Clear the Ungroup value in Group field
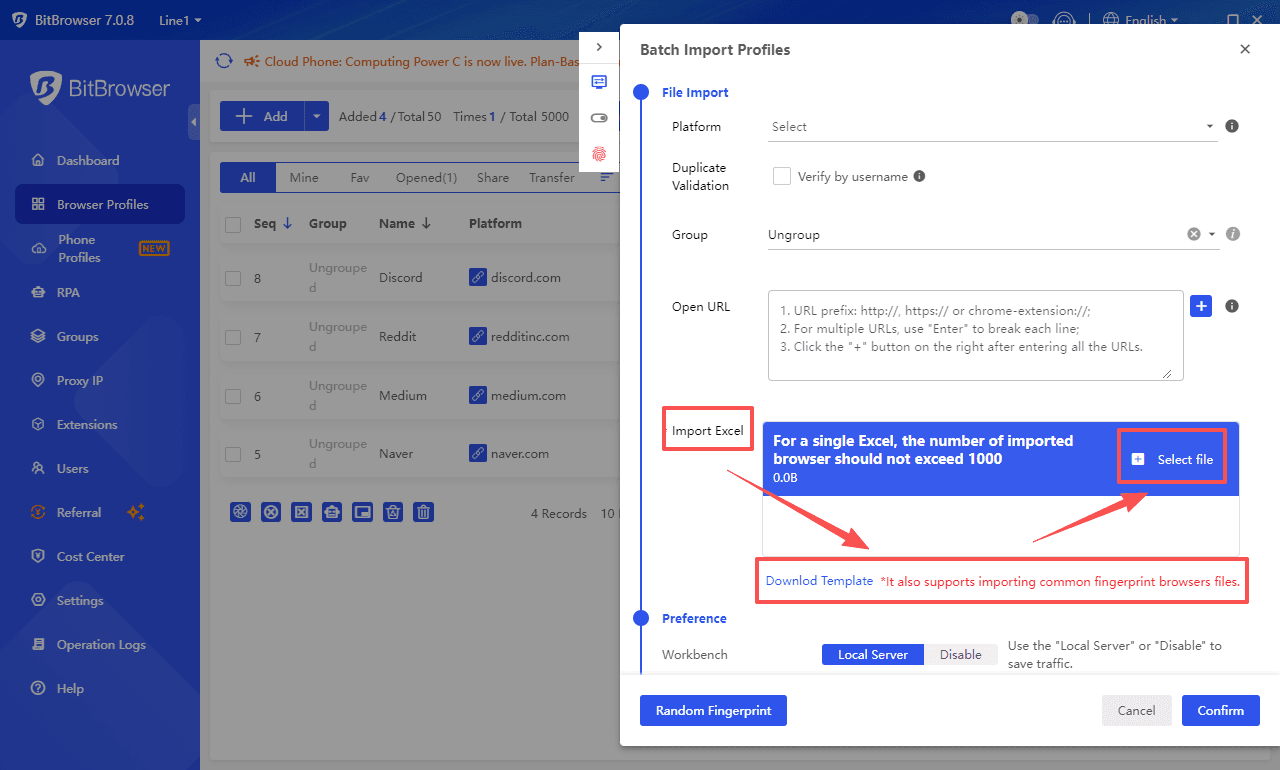Image resolution: width=1280 pixels, height=770 pixels. [x=1193, y=234]
